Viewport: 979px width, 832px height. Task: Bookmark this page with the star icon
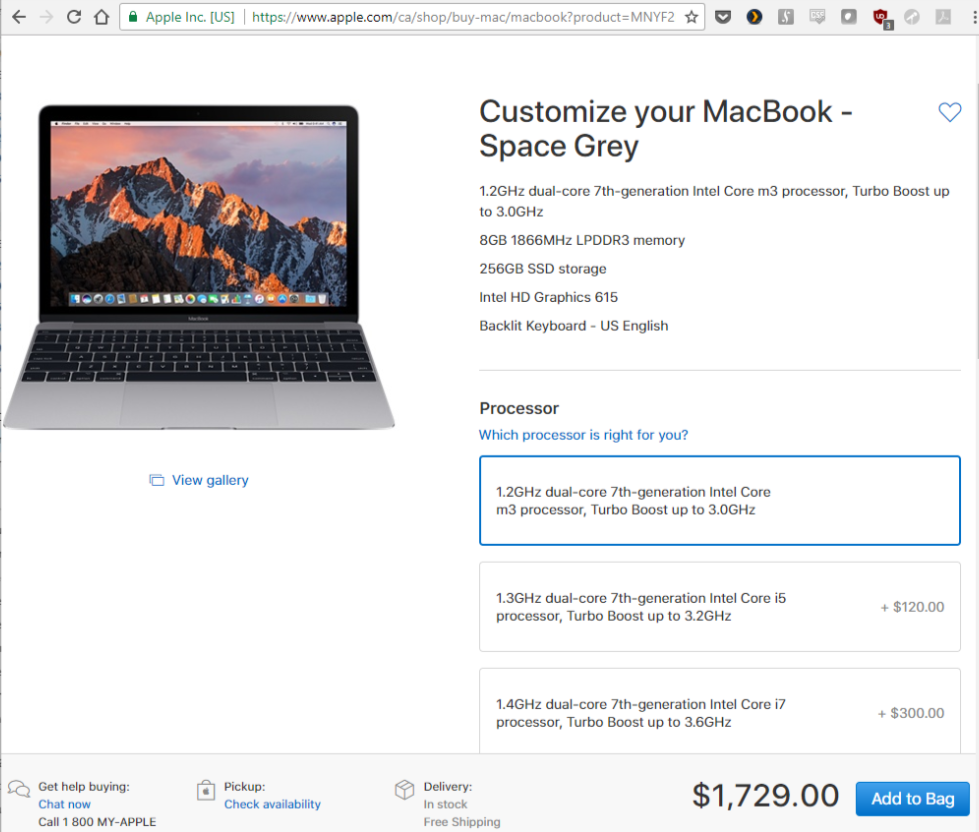[691, 17]
